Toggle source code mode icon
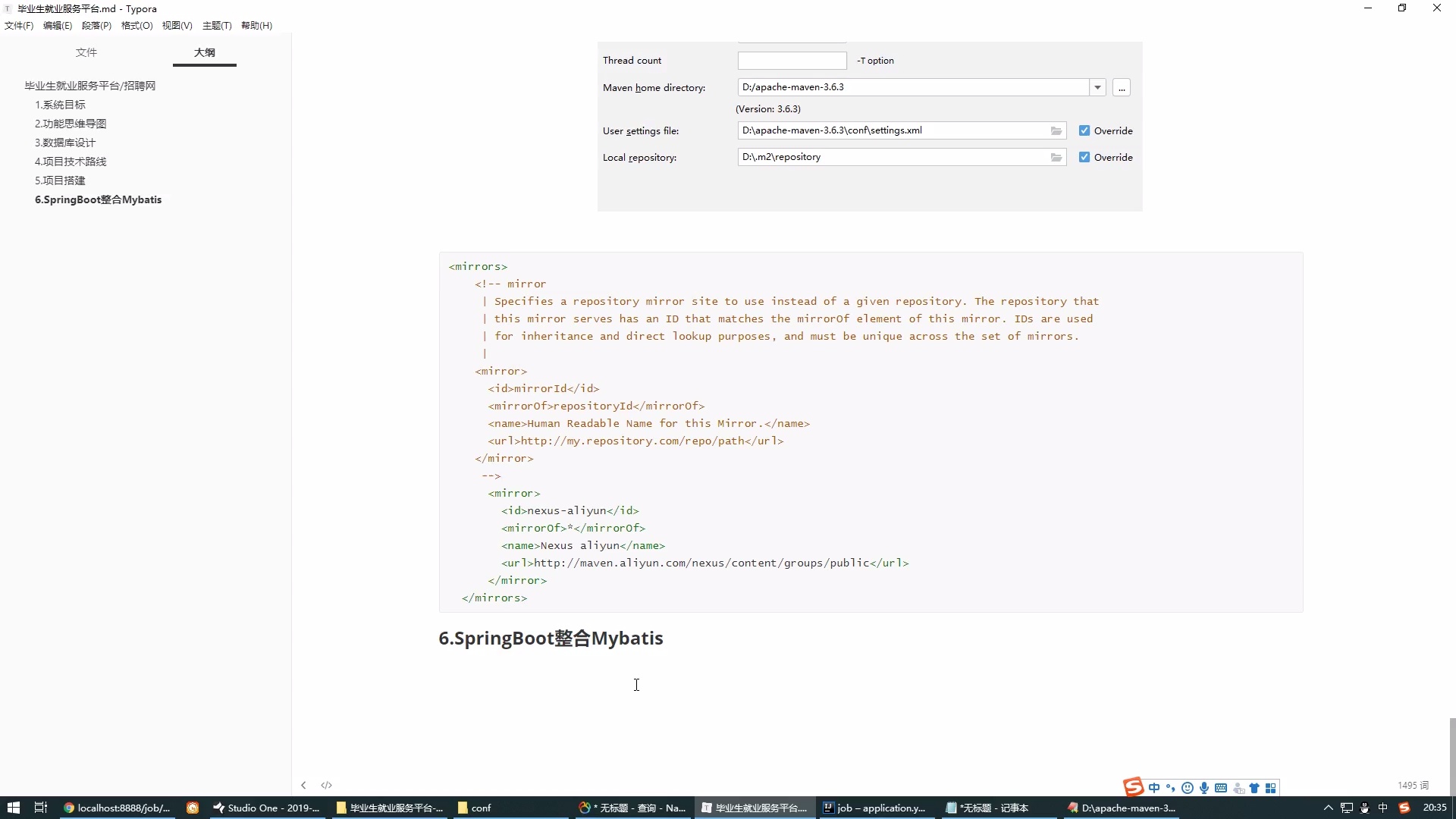Image resolution: width=1456 pixels, height=819 pixels. pyautogui.click(x=327, y=785)
